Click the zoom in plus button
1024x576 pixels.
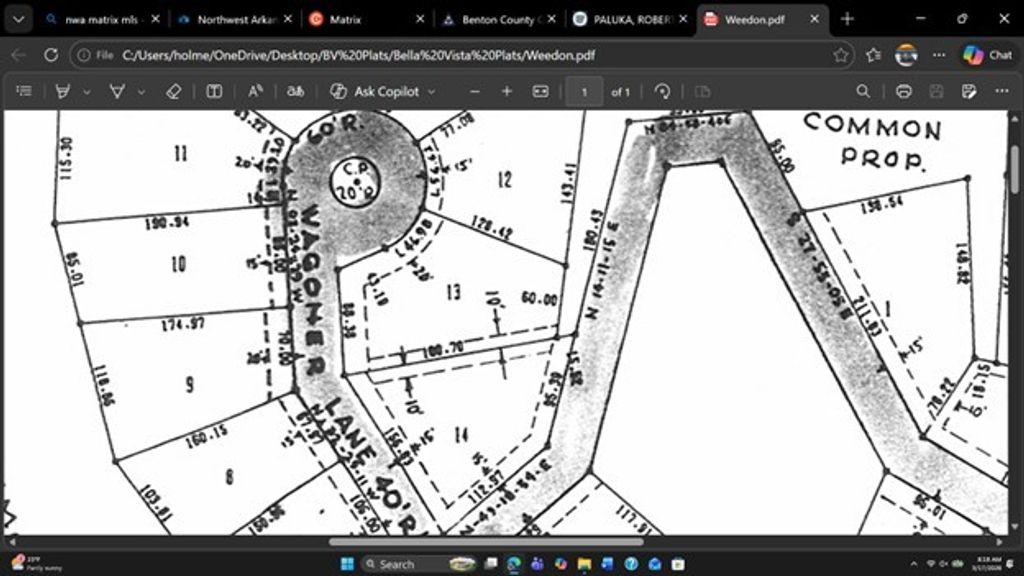(x=507, y=91)
